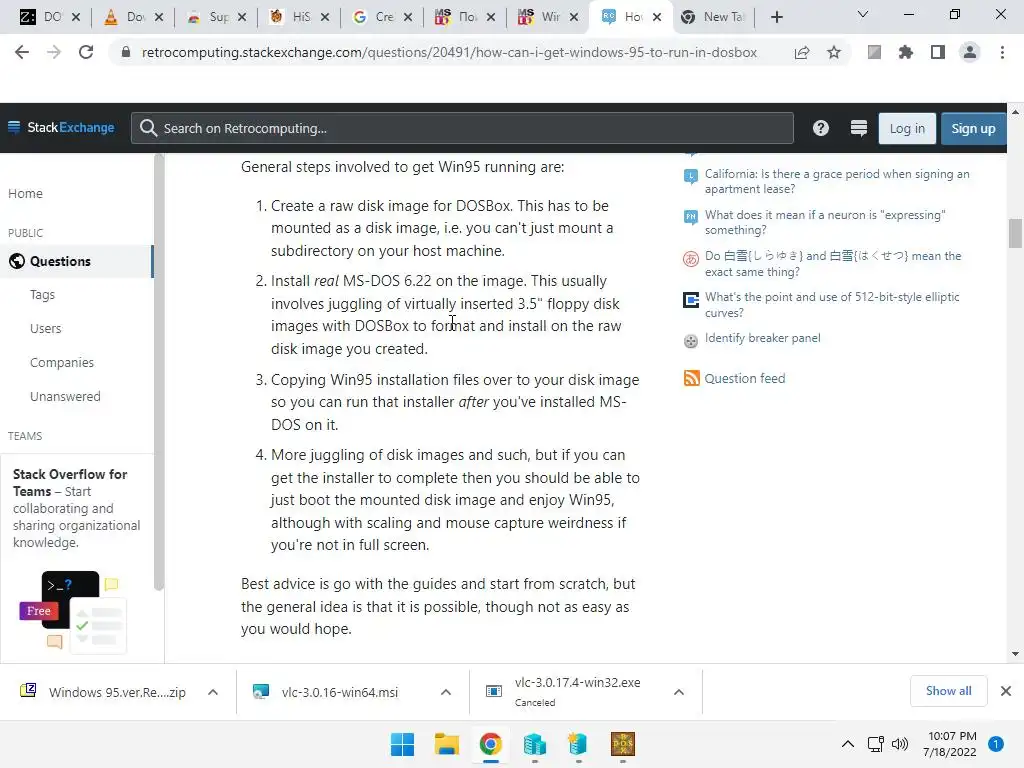Viewport: 1024px width, 768px height.
Task: Expand options for Windows 95 zip download
Action: pyautogui.click(x=213, y=692)
